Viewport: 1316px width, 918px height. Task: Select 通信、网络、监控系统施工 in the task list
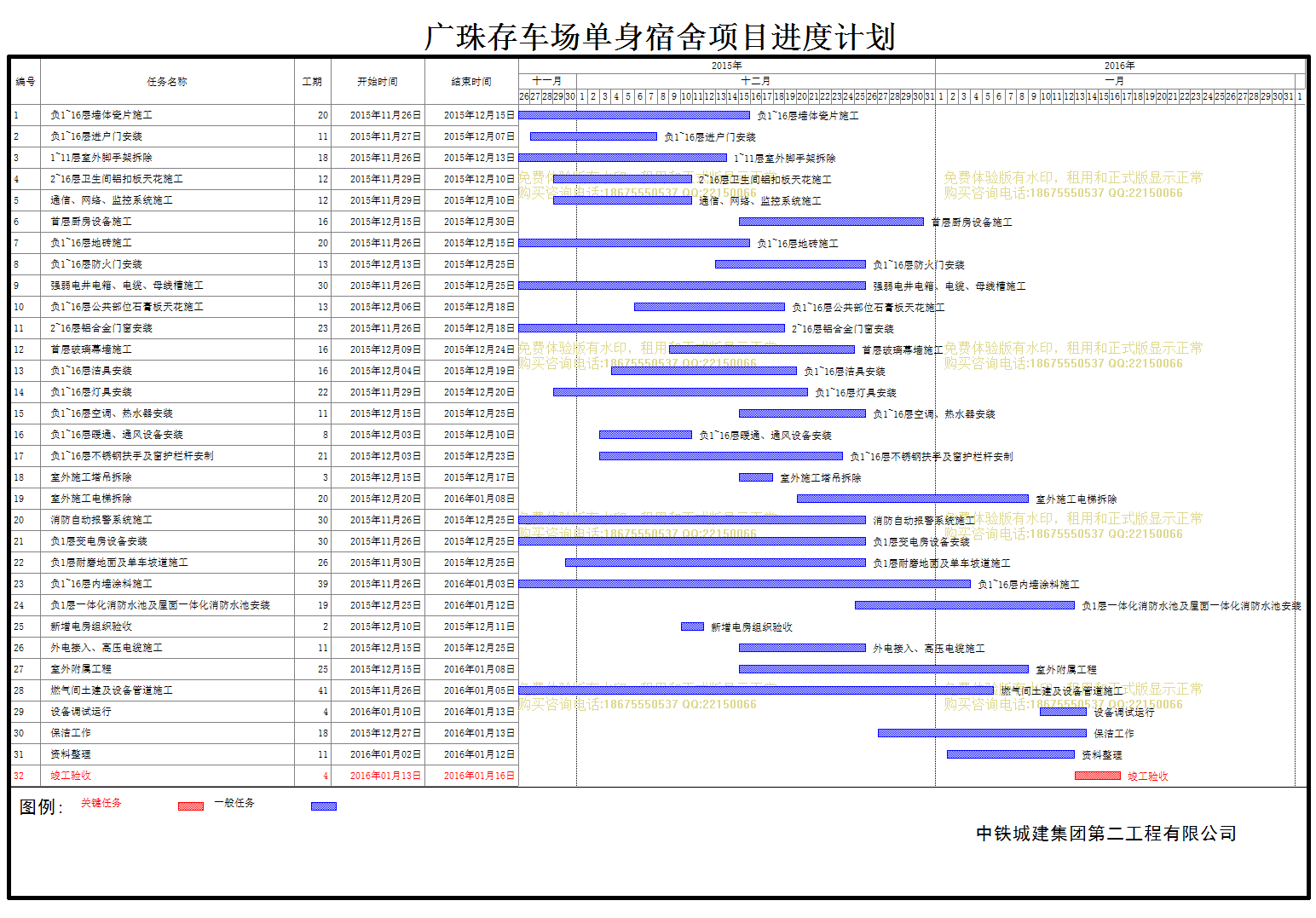tap(112, 200)
